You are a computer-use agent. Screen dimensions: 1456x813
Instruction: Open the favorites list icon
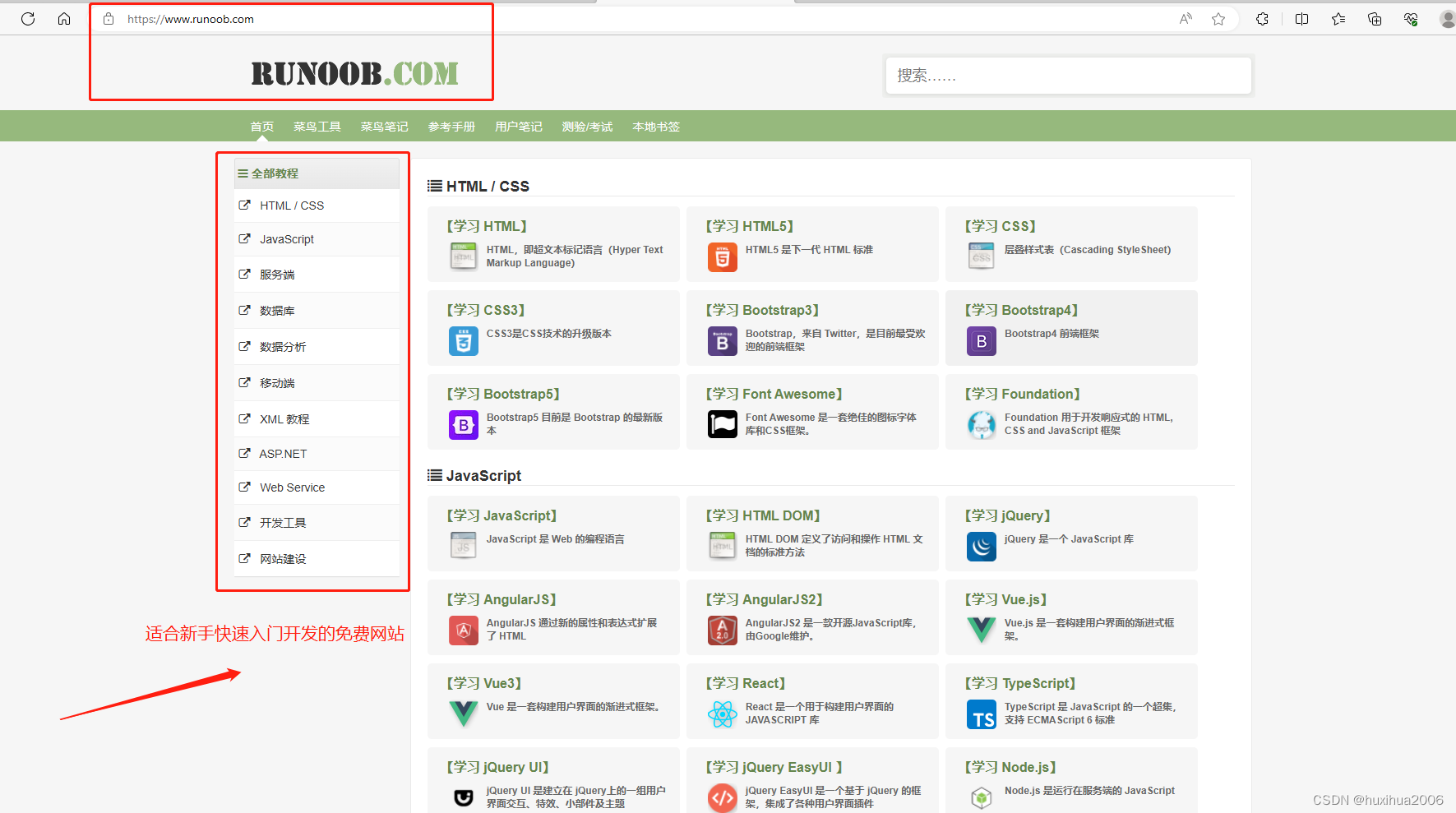pyautogui.click(x=1338, y=19)
